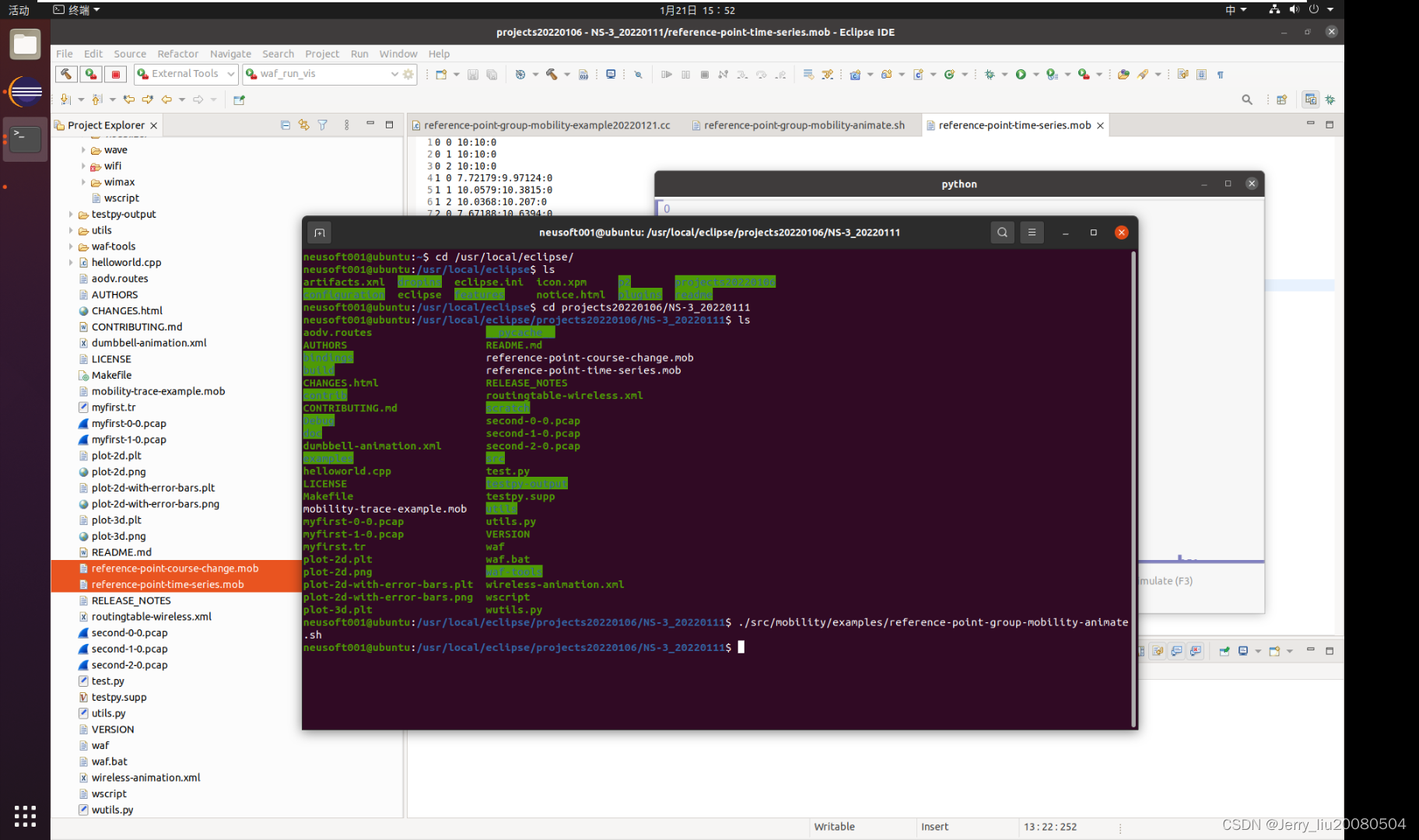
Task: Switch to the C/C++ perspective
Action: tap(1311, 100)
